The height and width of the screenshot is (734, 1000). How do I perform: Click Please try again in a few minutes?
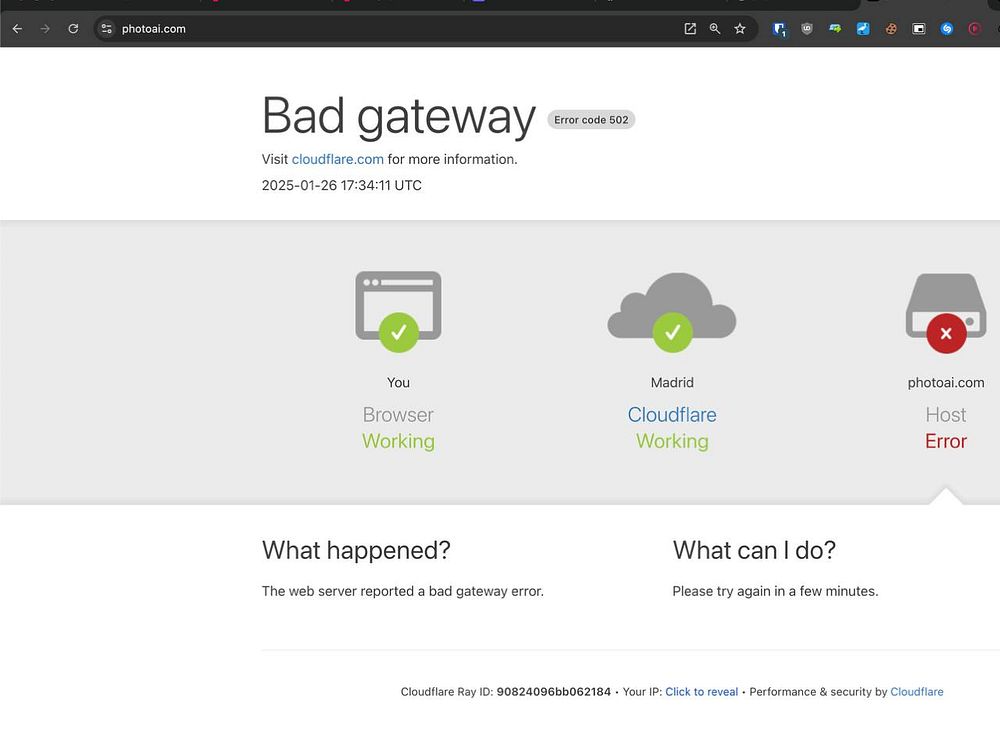pyautogui.click(x=775, y=591)
